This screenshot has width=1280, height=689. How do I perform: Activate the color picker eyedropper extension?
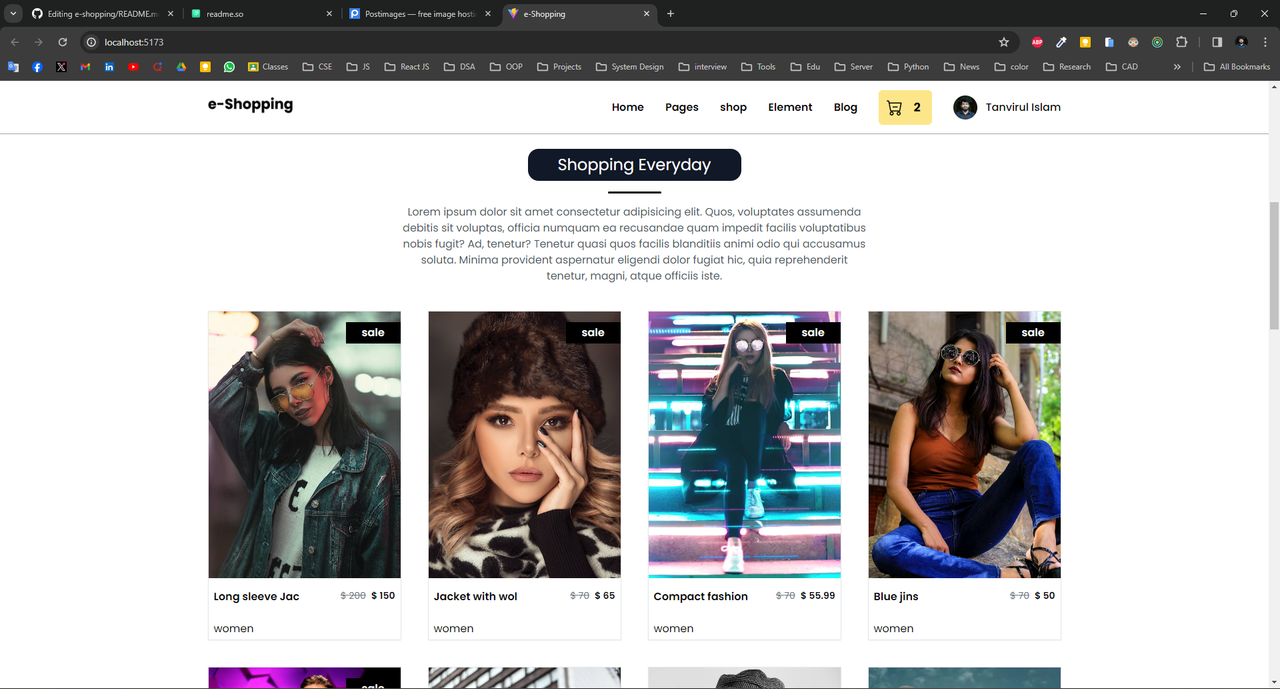pos(1061,42)
